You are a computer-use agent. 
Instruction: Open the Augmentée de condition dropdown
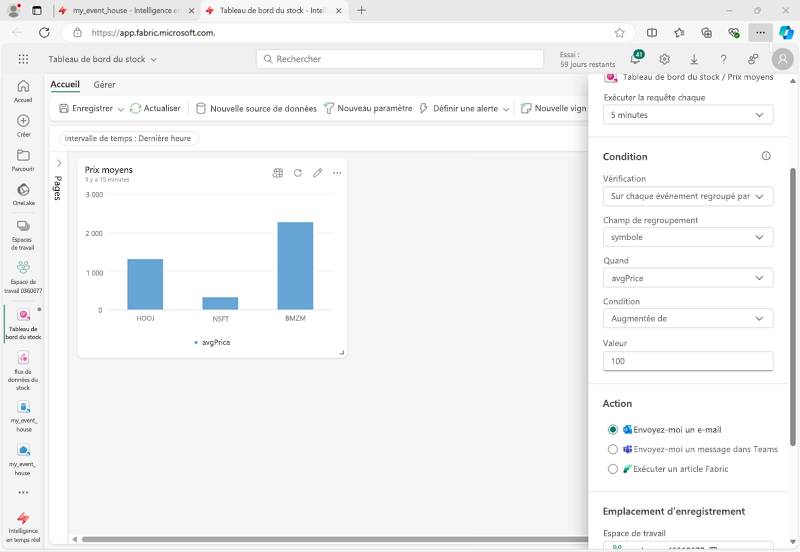(x=688, y=318)
